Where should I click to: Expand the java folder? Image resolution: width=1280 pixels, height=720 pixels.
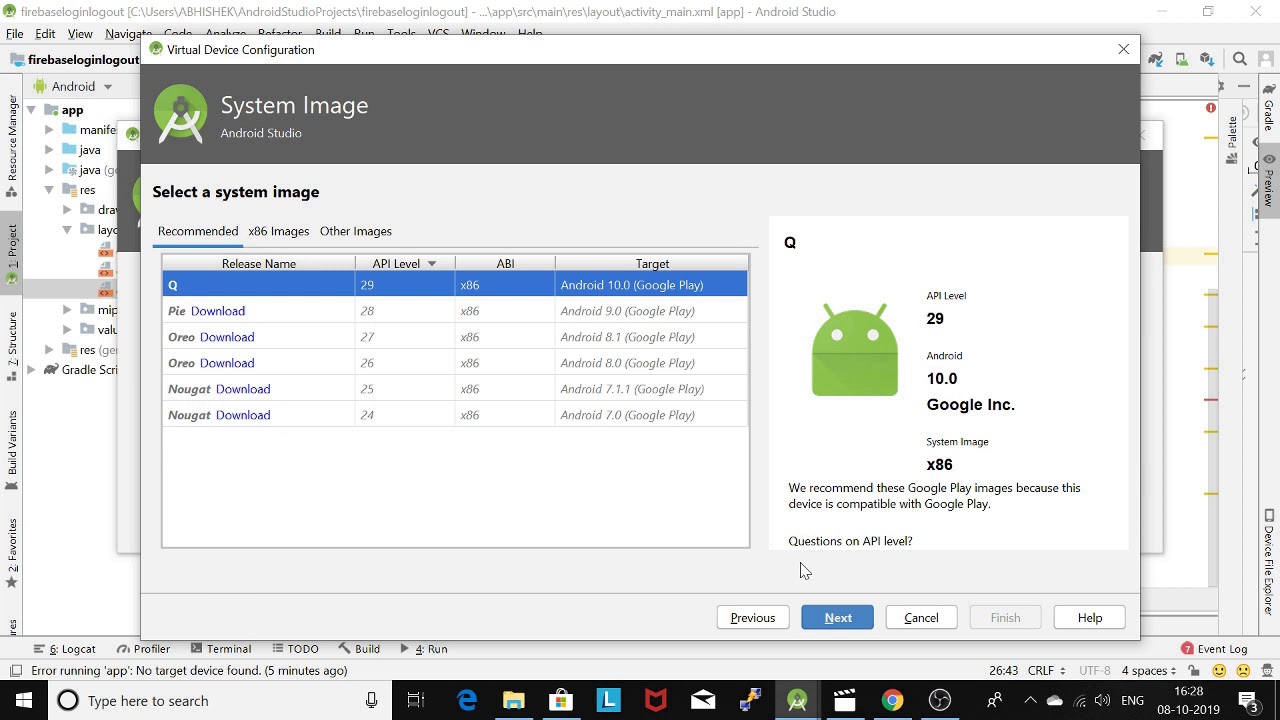(49, 150)
